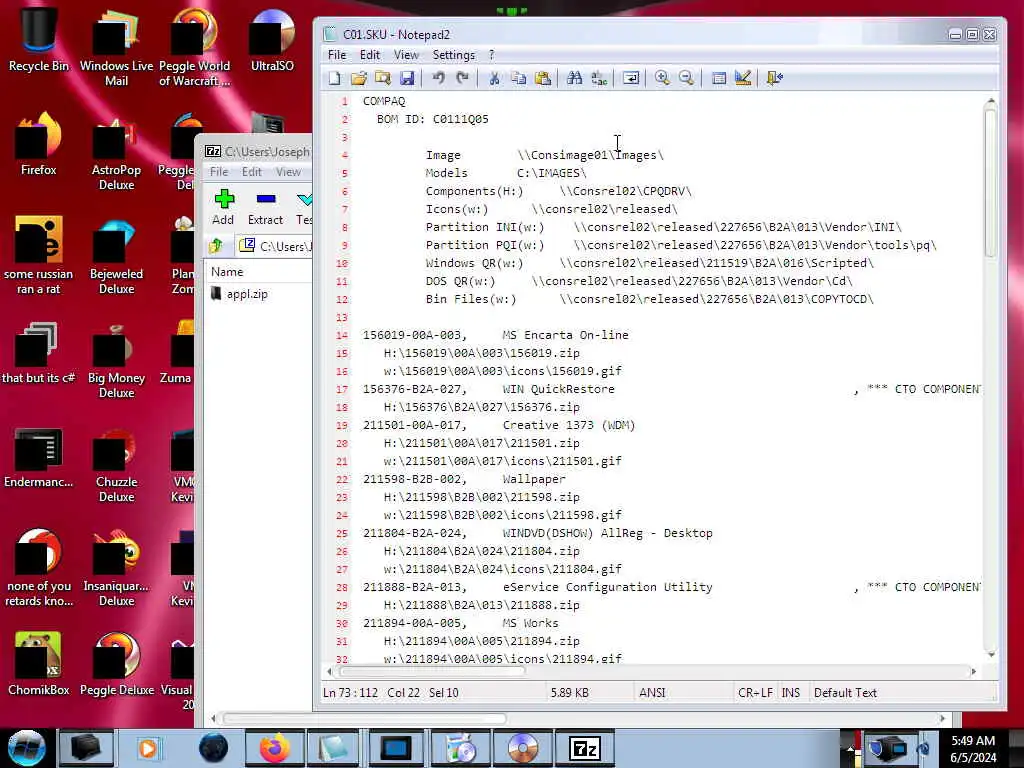Open the ? help menu in Notepad2

[492, 55]
